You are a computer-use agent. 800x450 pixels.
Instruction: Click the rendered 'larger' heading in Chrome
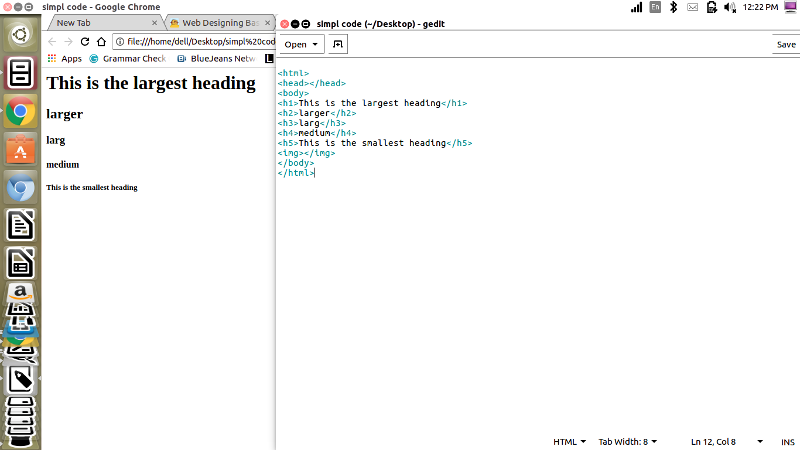pyautogui.click(x=64, y=114)
